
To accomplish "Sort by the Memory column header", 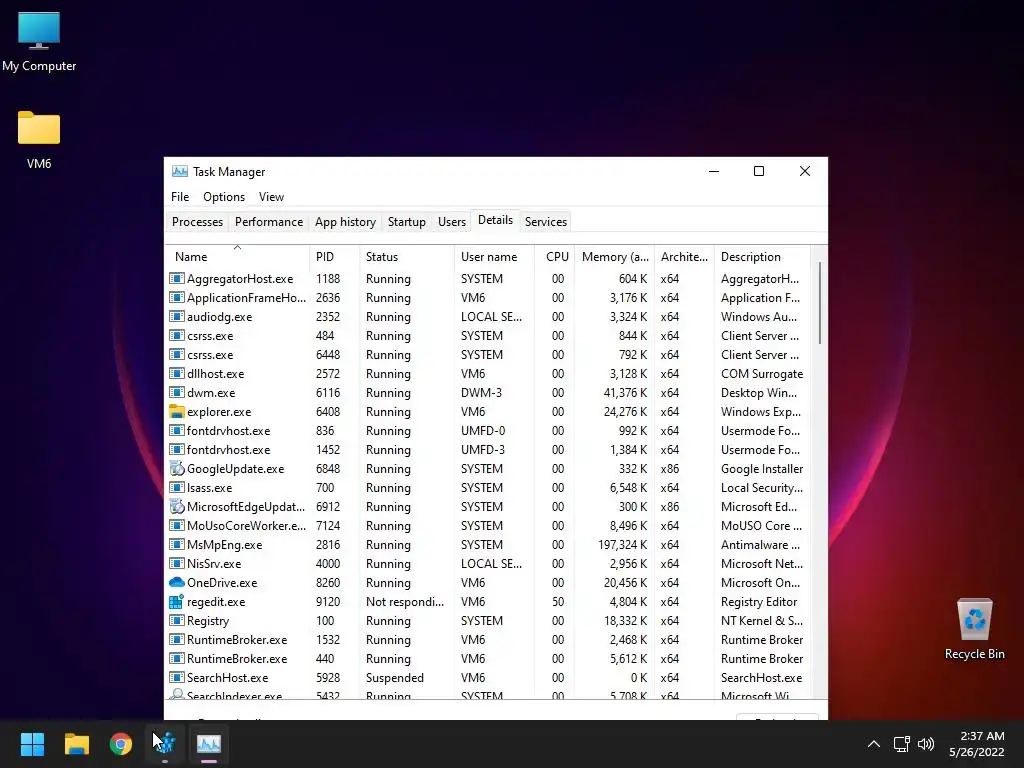I will (x=614, y=257).
